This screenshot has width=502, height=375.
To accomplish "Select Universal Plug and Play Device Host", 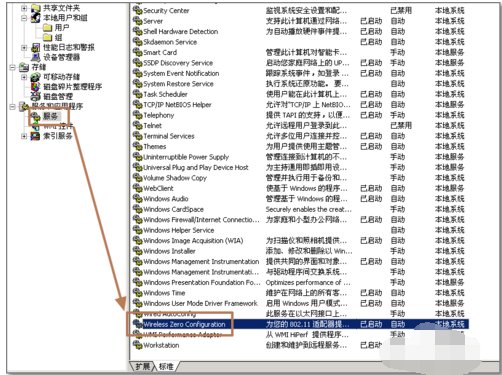I will 196,167.
